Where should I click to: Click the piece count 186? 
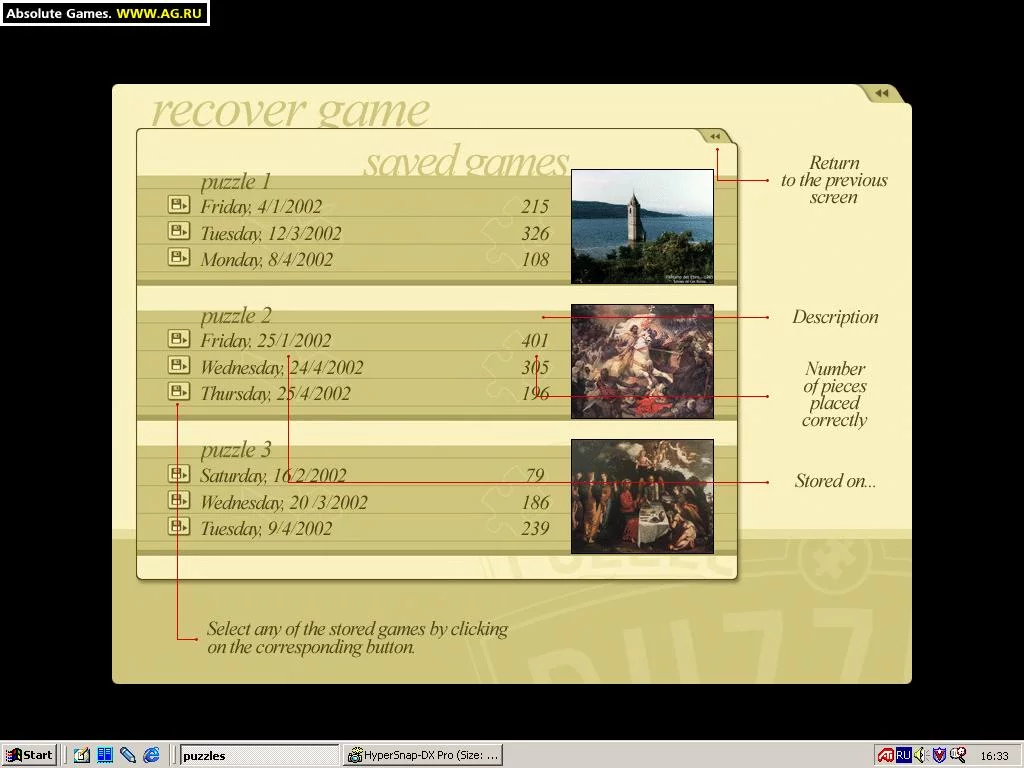coord(536,503)
